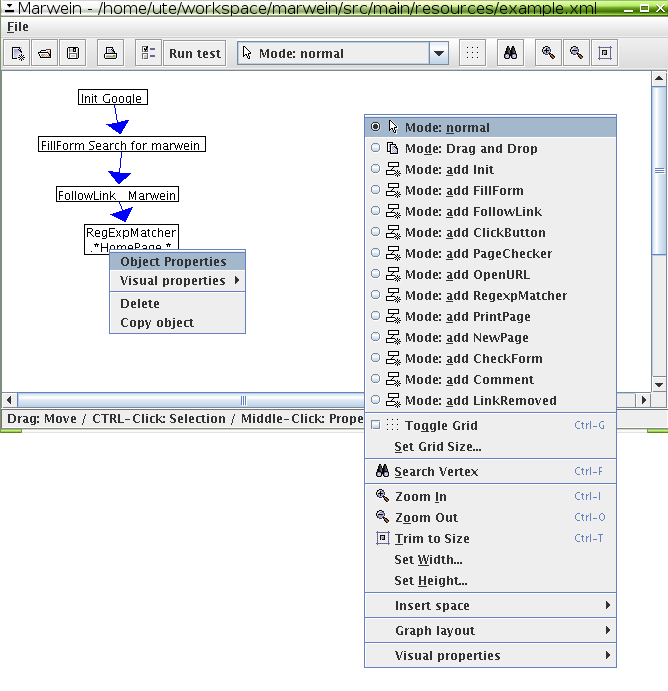
Task: Open the File menu
Action: (x=18, y=27)
